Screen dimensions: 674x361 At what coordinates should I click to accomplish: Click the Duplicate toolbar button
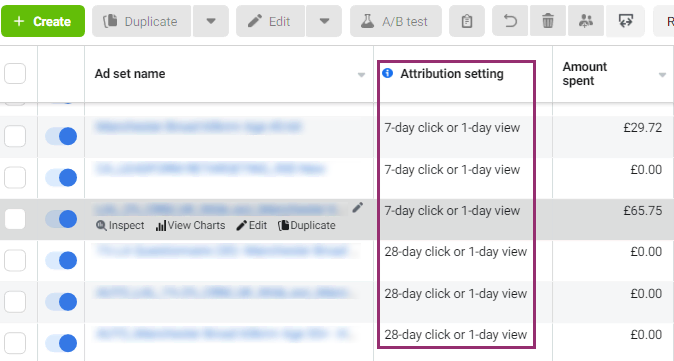(141, 21)
